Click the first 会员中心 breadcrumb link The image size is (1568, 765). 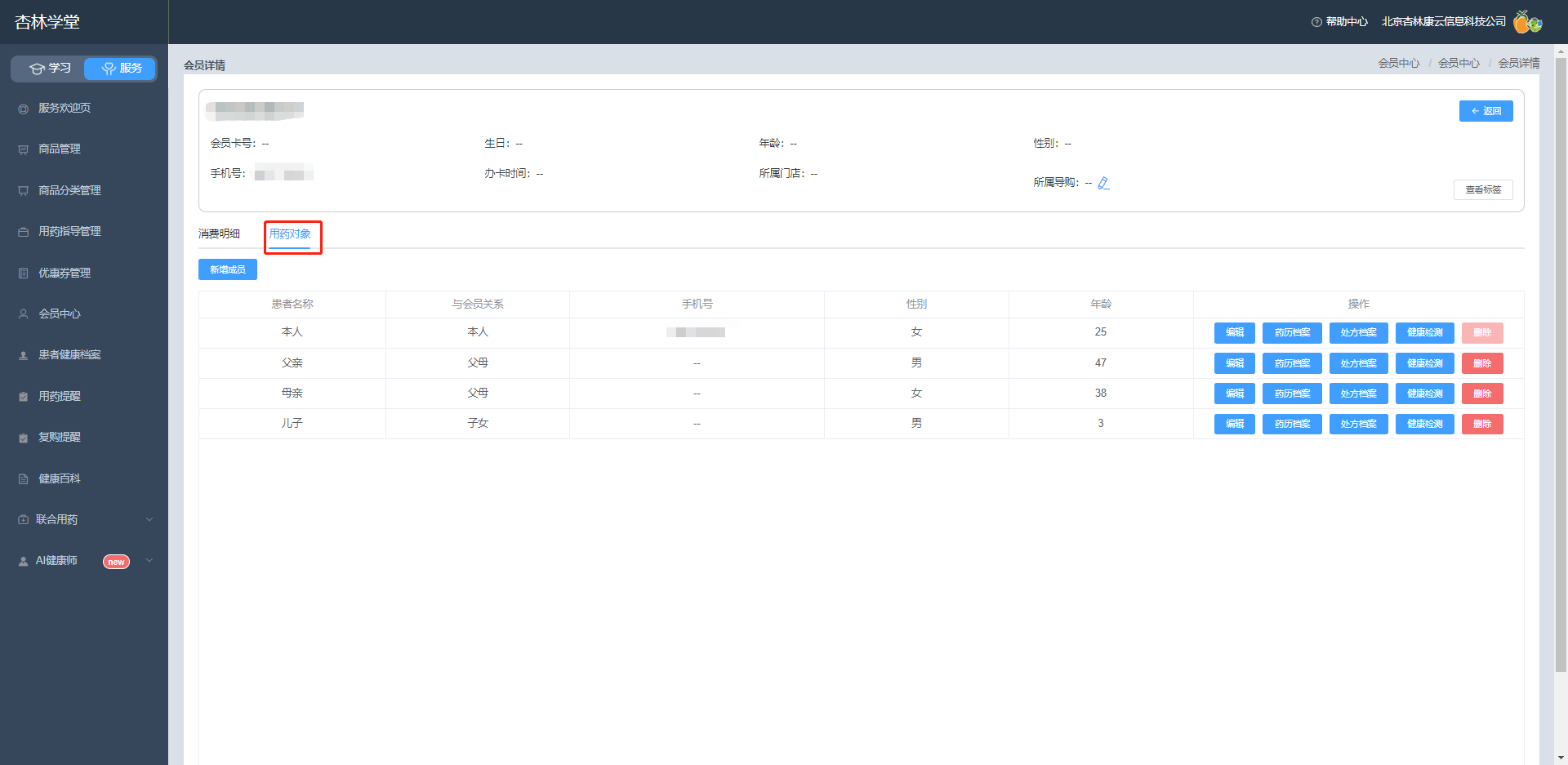coord(1399,63)
